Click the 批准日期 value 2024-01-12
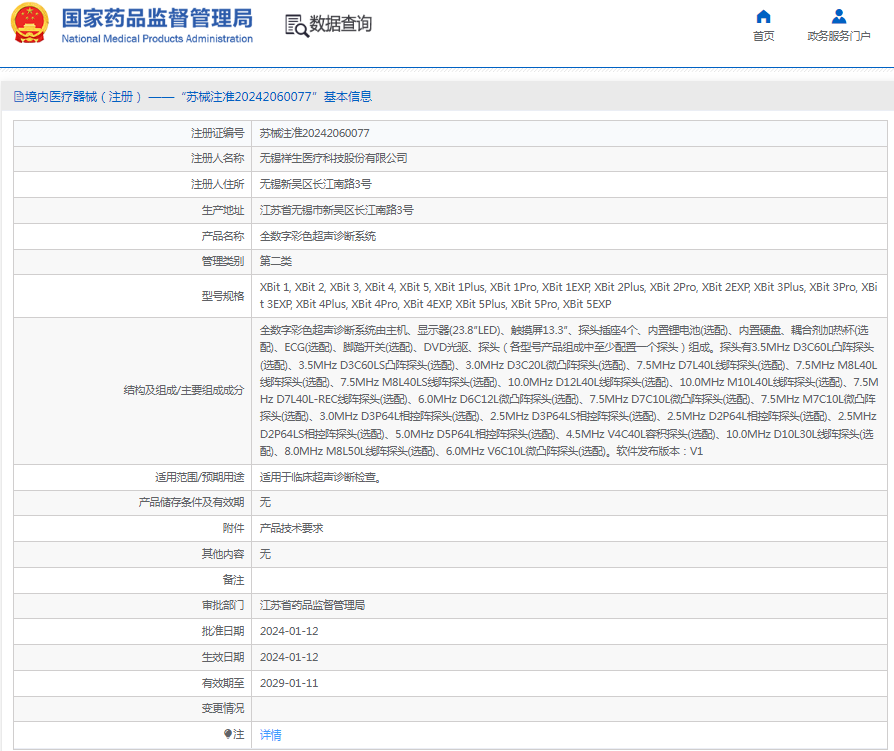The width and height of the screenshot is (894, 751). [x=289, y=631]
